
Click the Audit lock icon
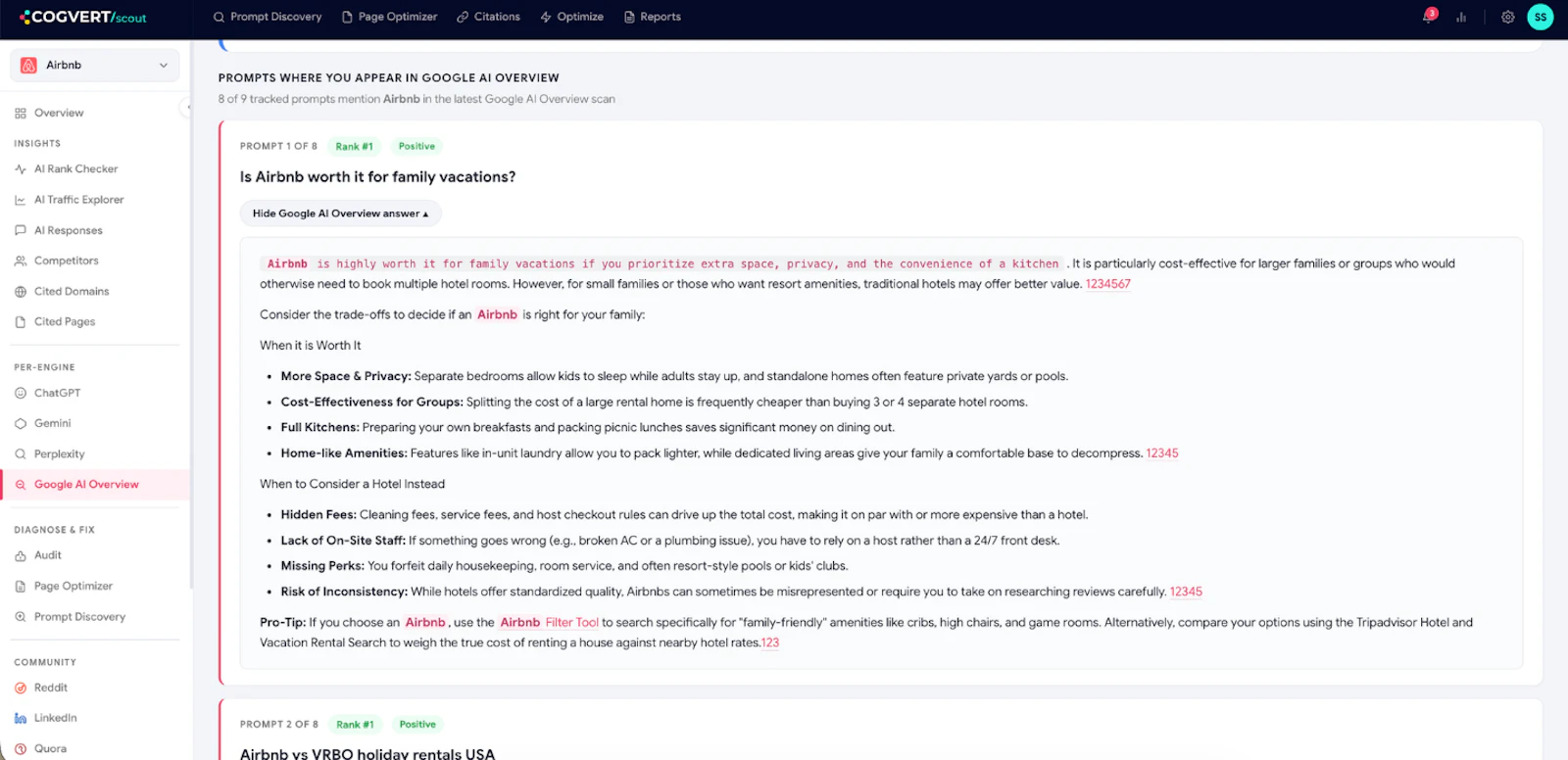[21, 555]
